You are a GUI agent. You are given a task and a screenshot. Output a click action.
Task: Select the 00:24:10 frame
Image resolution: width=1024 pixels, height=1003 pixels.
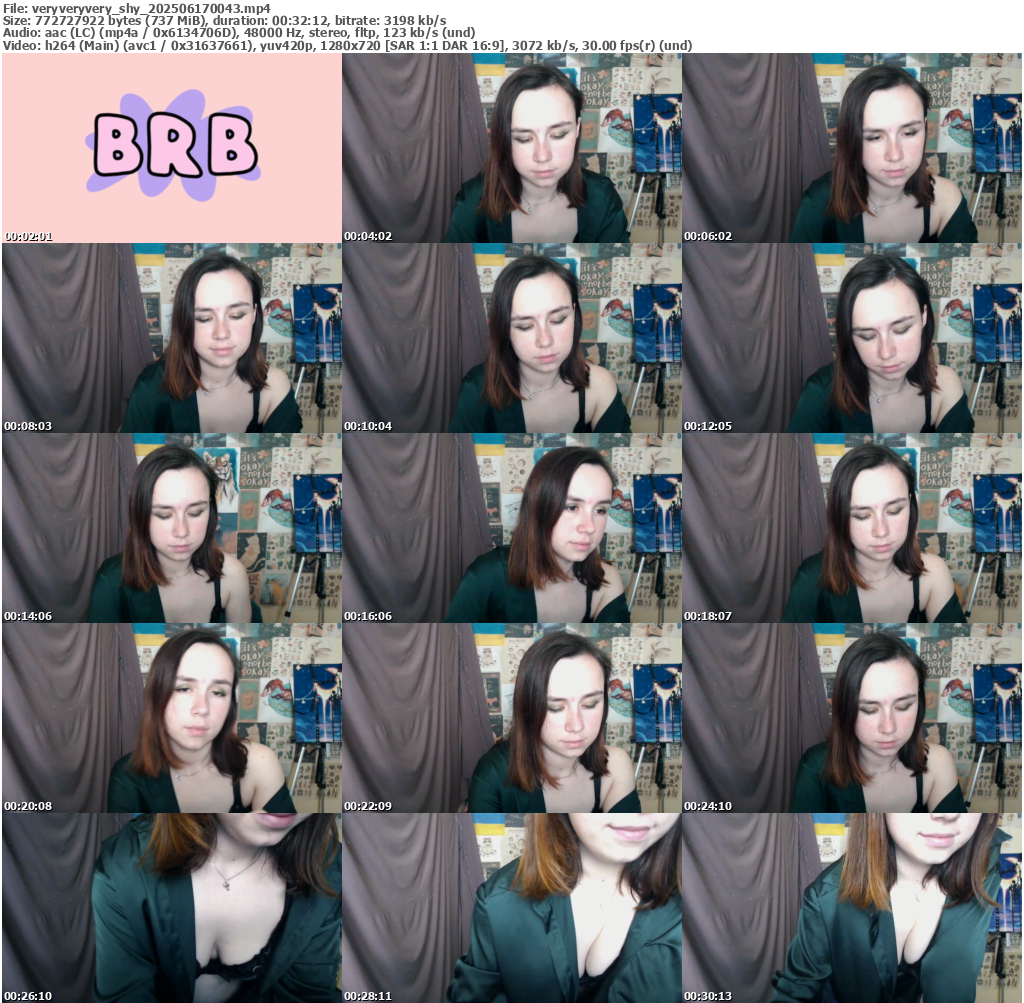pos(851,718)
